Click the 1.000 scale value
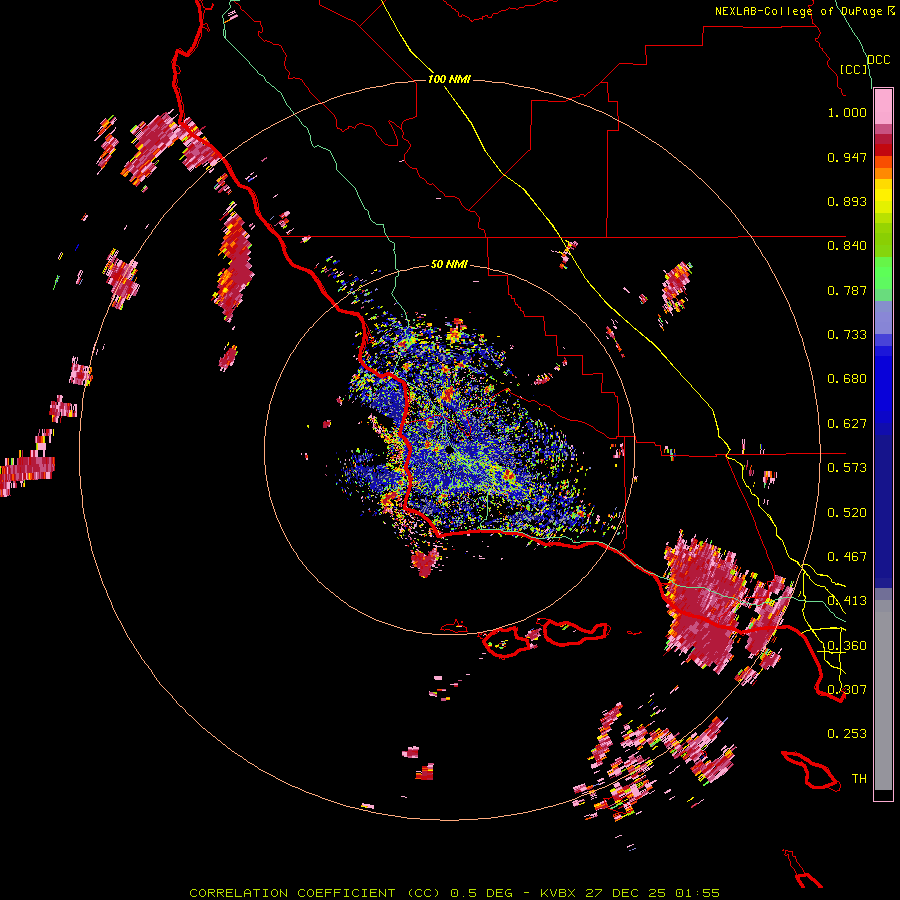The image size is (900, 900). click(x=847, y=112)
